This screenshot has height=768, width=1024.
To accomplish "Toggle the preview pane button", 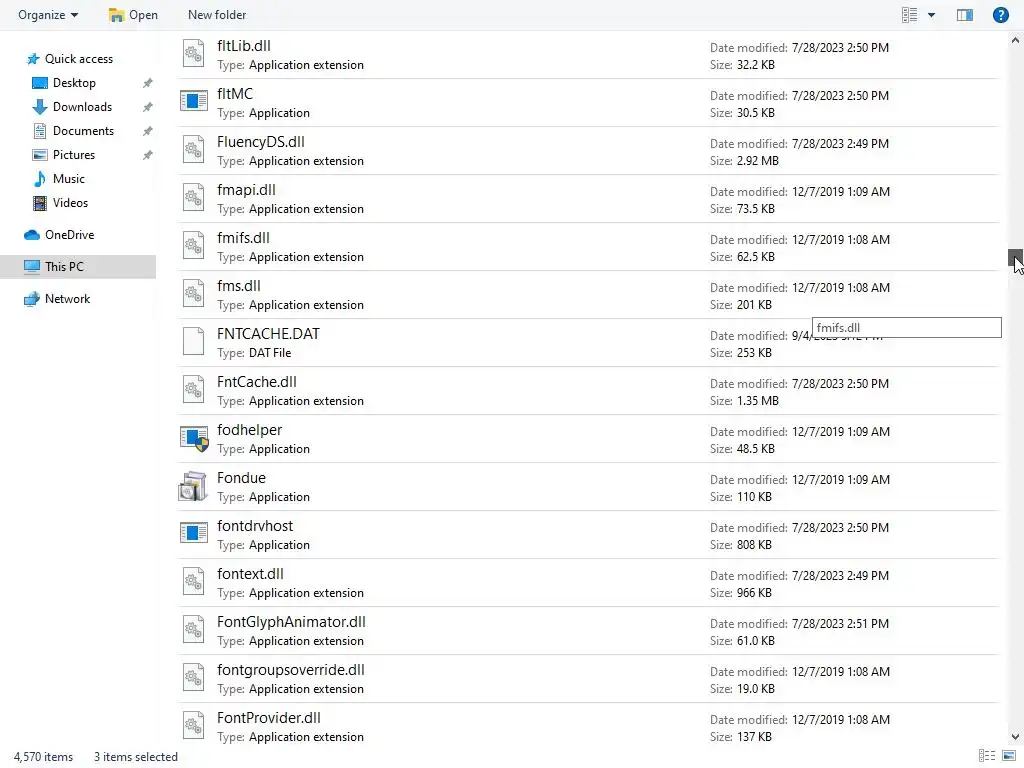I will (x=965, y=15).
